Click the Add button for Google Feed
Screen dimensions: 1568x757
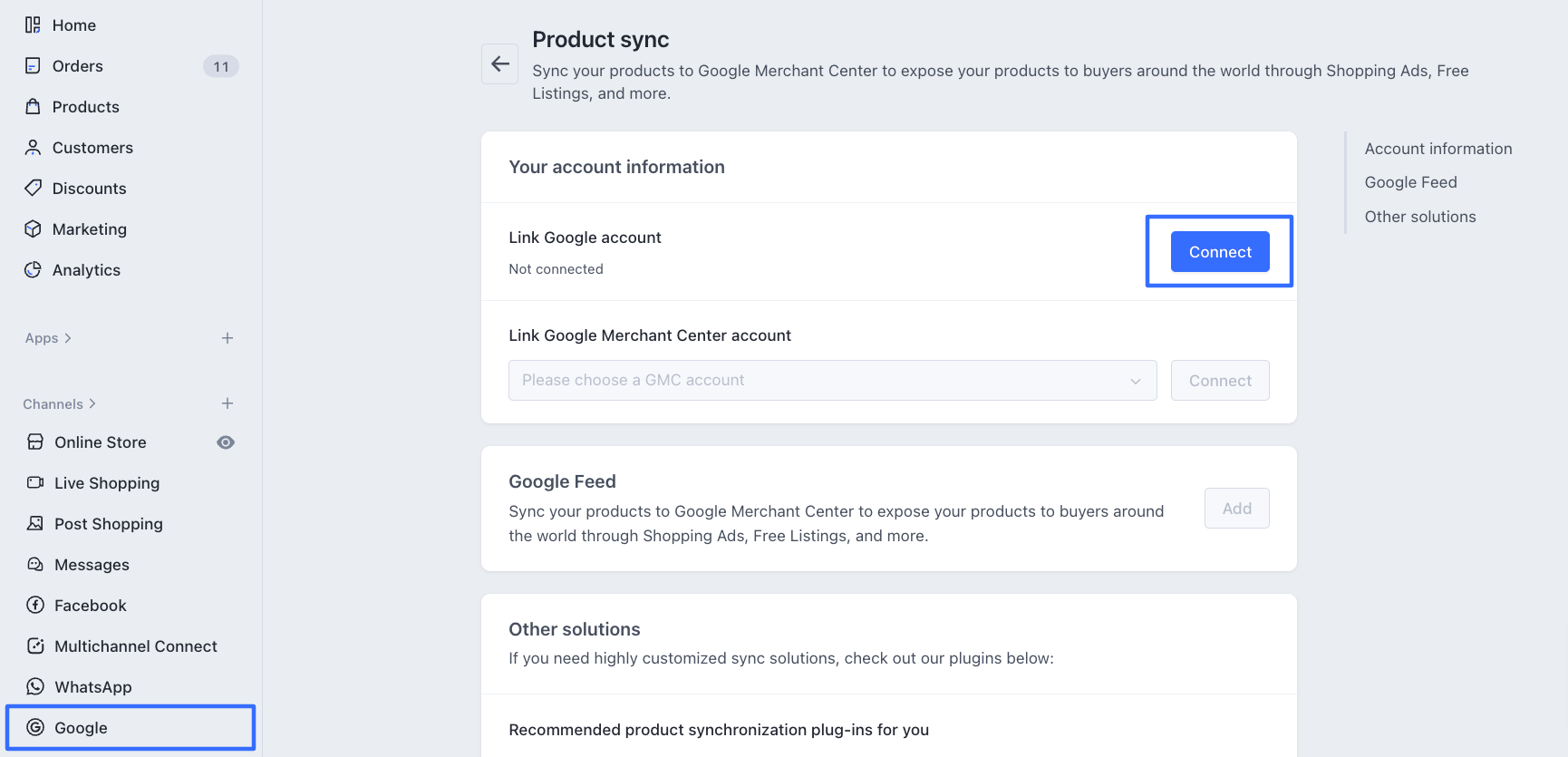1236,509
